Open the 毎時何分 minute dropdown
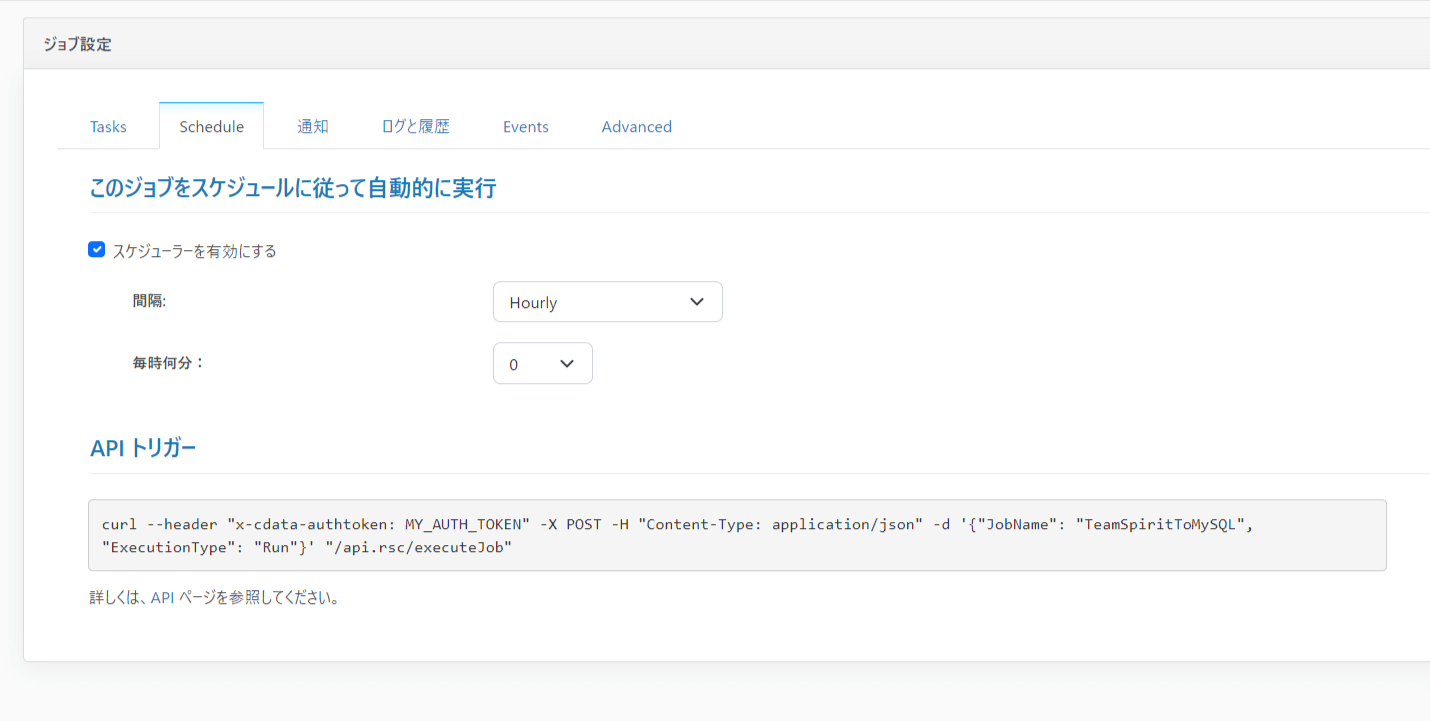This screenshot has height=721, width=1430. point(543,364)
